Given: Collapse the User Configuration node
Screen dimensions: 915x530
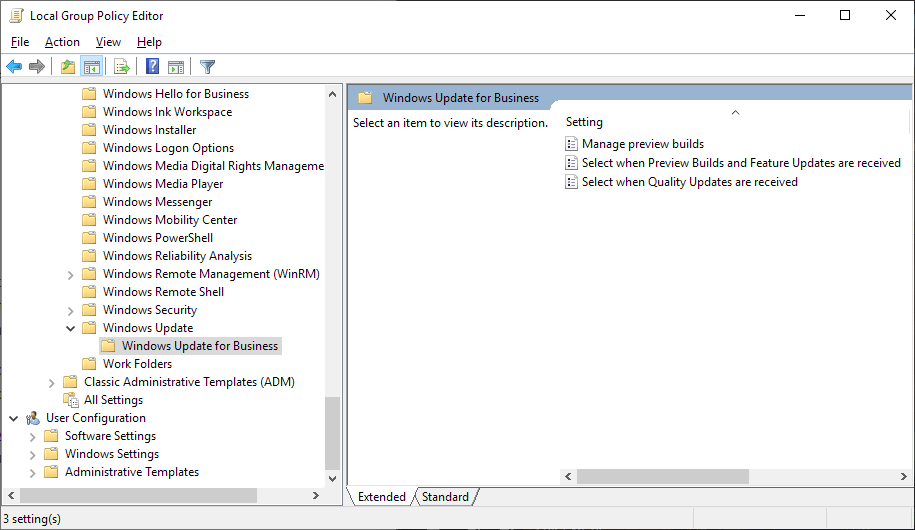Looking at the screenshot, I should coord(13,418).
